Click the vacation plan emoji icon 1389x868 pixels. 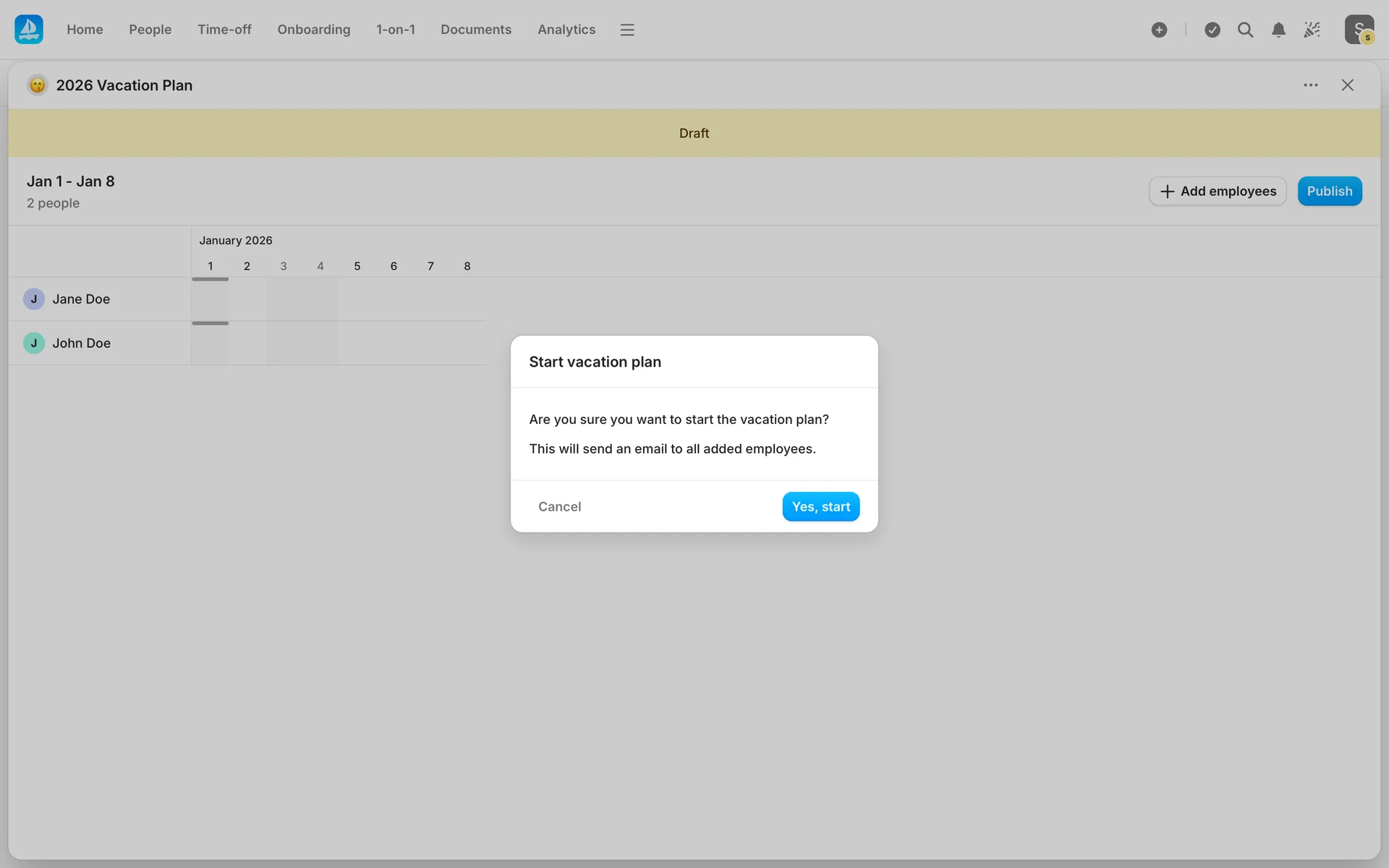(x=38, y=85)
